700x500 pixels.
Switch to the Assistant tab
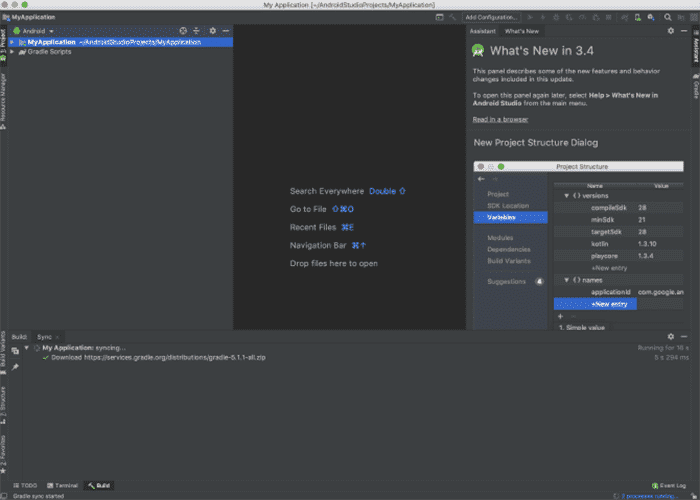[x=482, y=31]
